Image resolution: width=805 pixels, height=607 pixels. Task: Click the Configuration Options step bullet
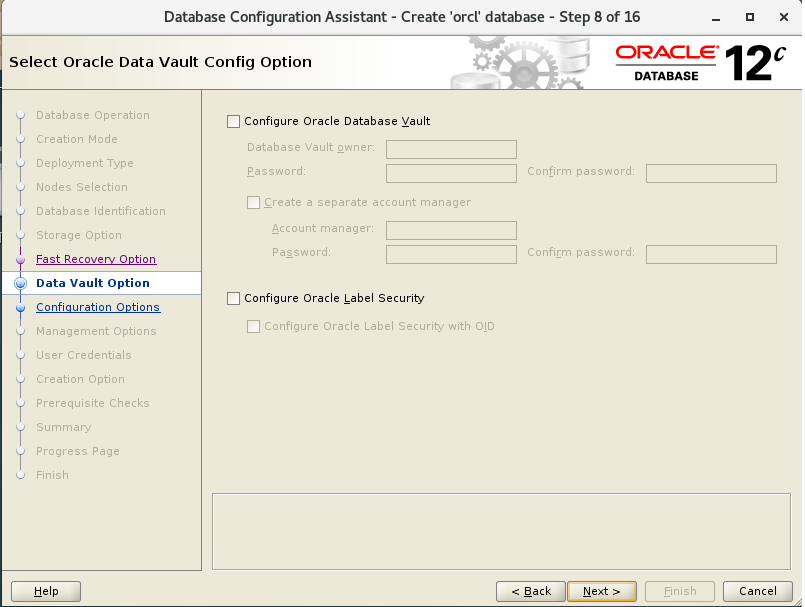(x=21, y=308)
